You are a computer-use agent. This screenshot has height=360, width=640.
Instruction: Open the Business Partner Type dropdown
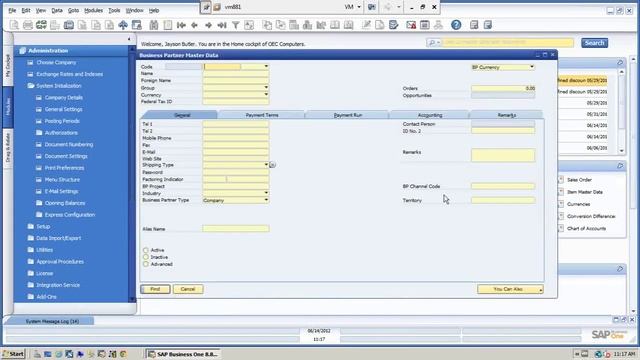pyautogui.click(x=266, y=200)
